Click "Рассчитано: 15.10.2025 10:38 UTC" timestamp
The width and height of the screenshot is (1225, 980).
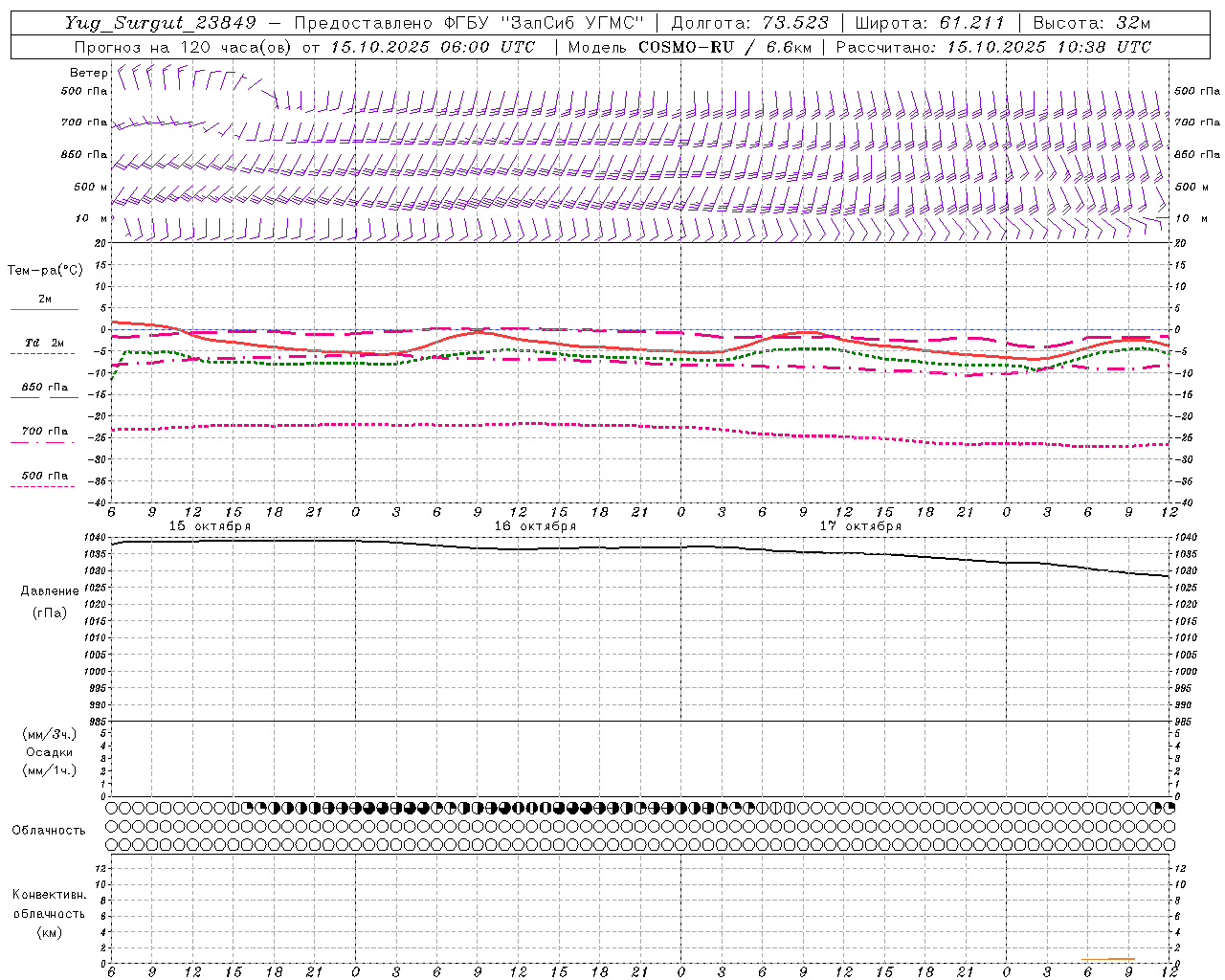pos(993,47)
